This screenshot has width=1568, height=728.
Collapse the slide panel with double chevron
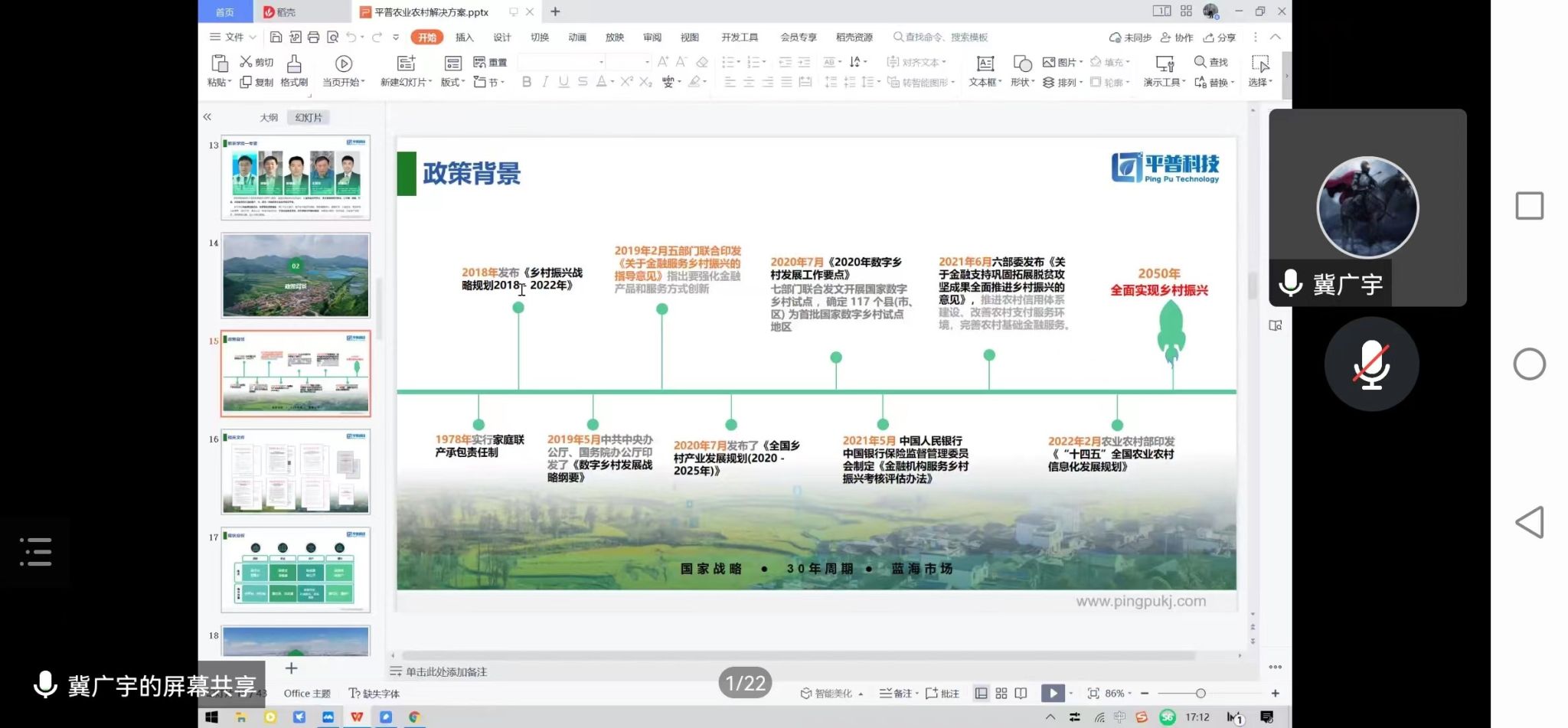207,117
